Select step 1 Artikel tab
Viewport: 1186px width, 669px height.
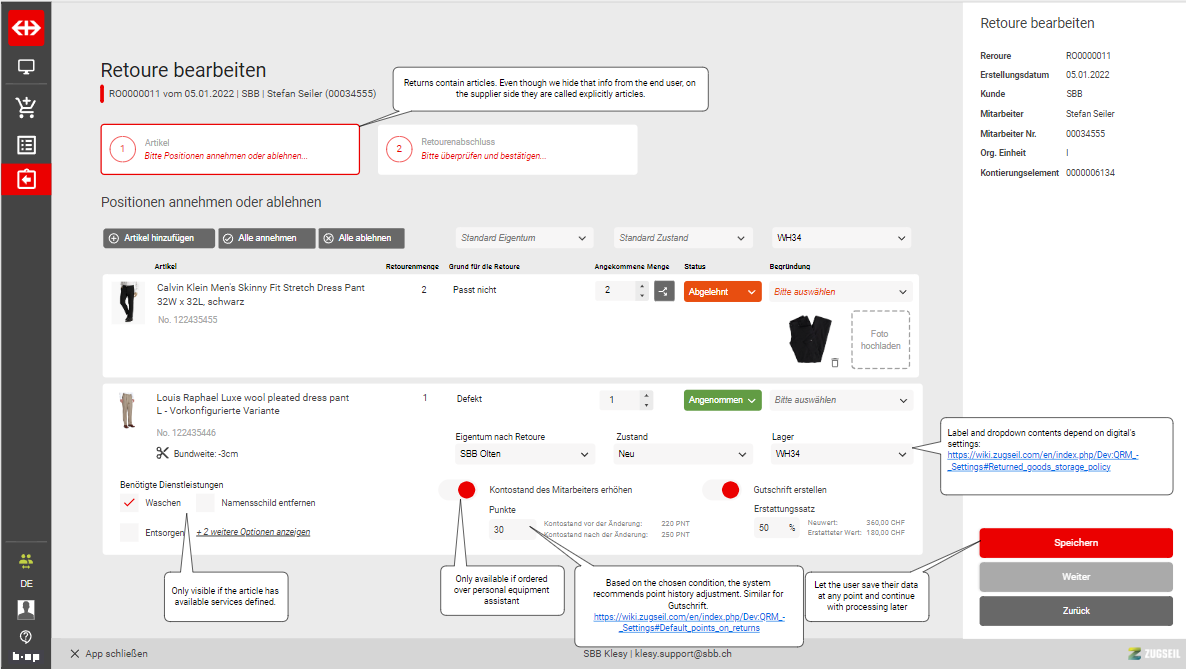[x=229, y=150]
